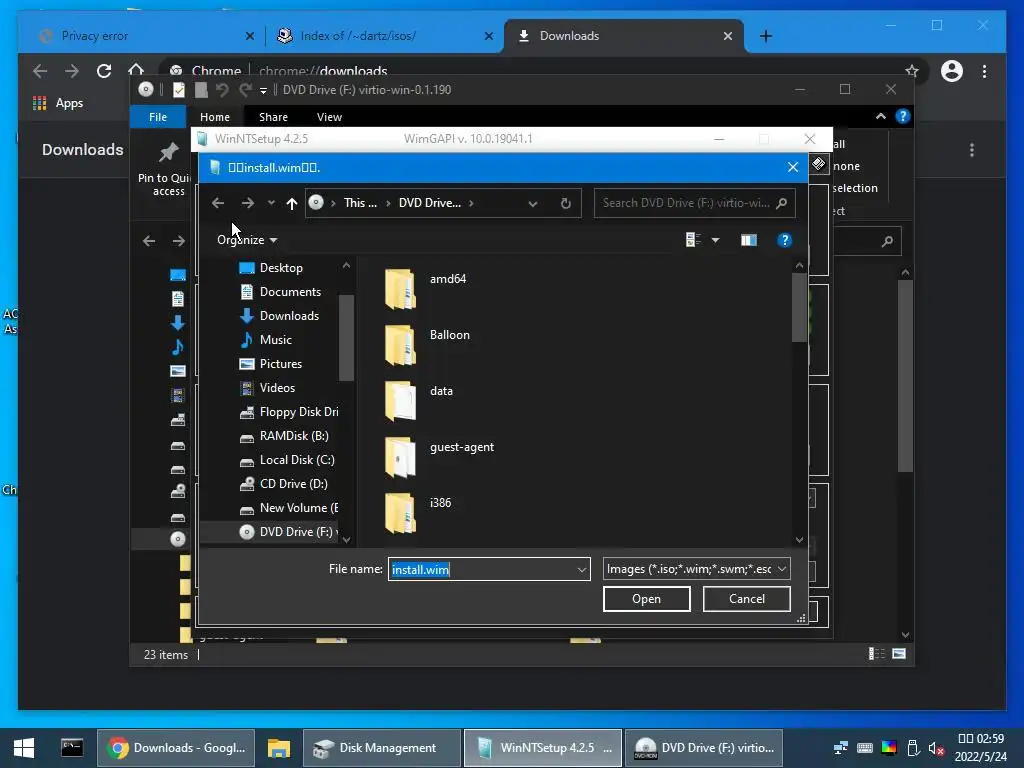1024x768 pixels.
Task: Click the File name input field
Action: coord(481,569)
